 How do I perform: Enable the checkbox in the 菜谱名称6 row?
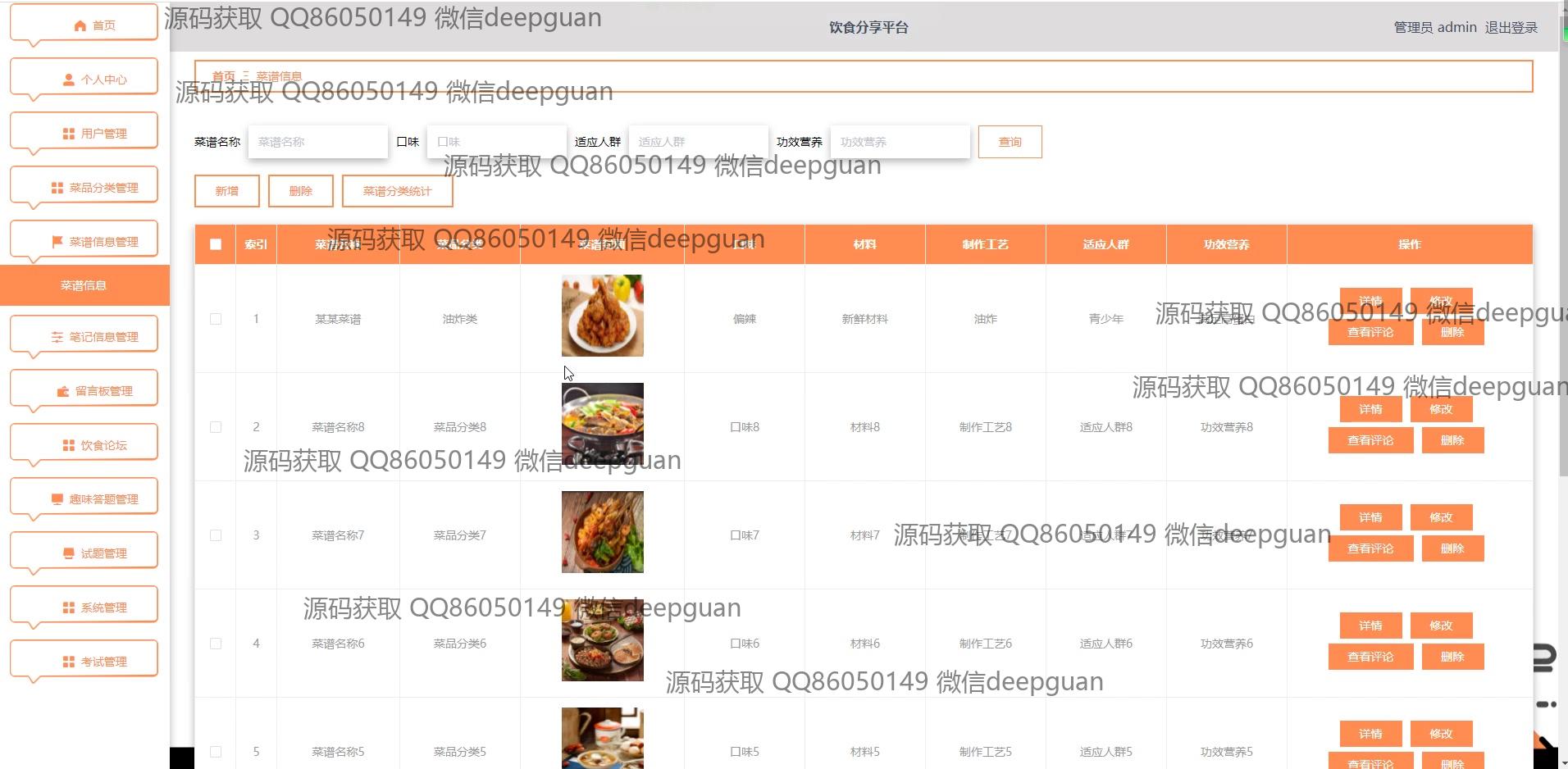(x=216, y=644)
